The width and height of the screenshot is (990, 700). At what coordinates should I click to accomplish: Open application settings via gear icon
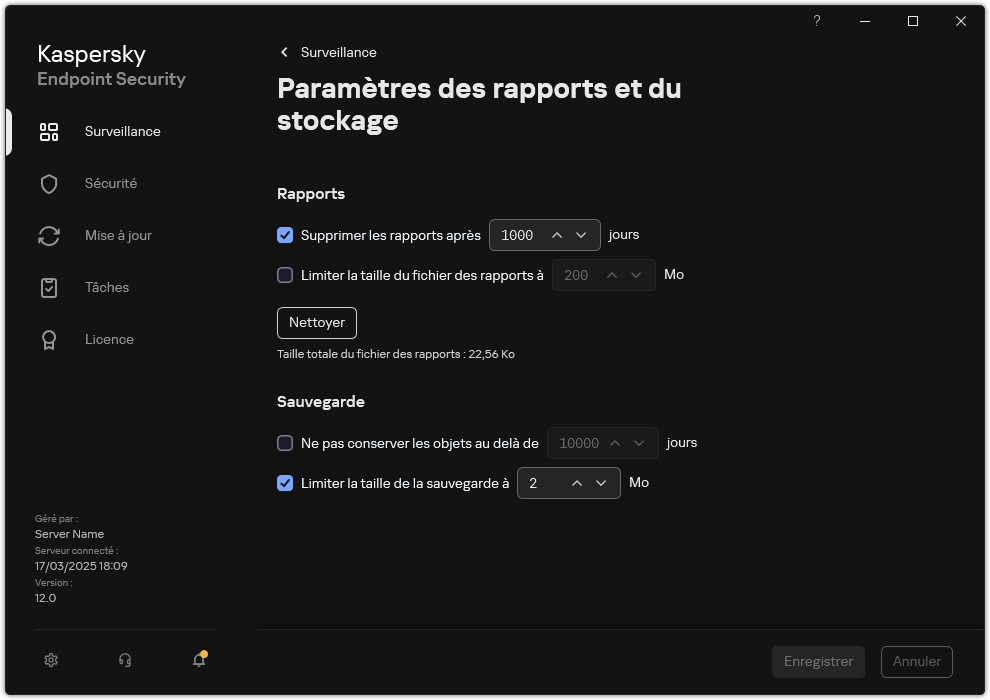coord(51,660)
